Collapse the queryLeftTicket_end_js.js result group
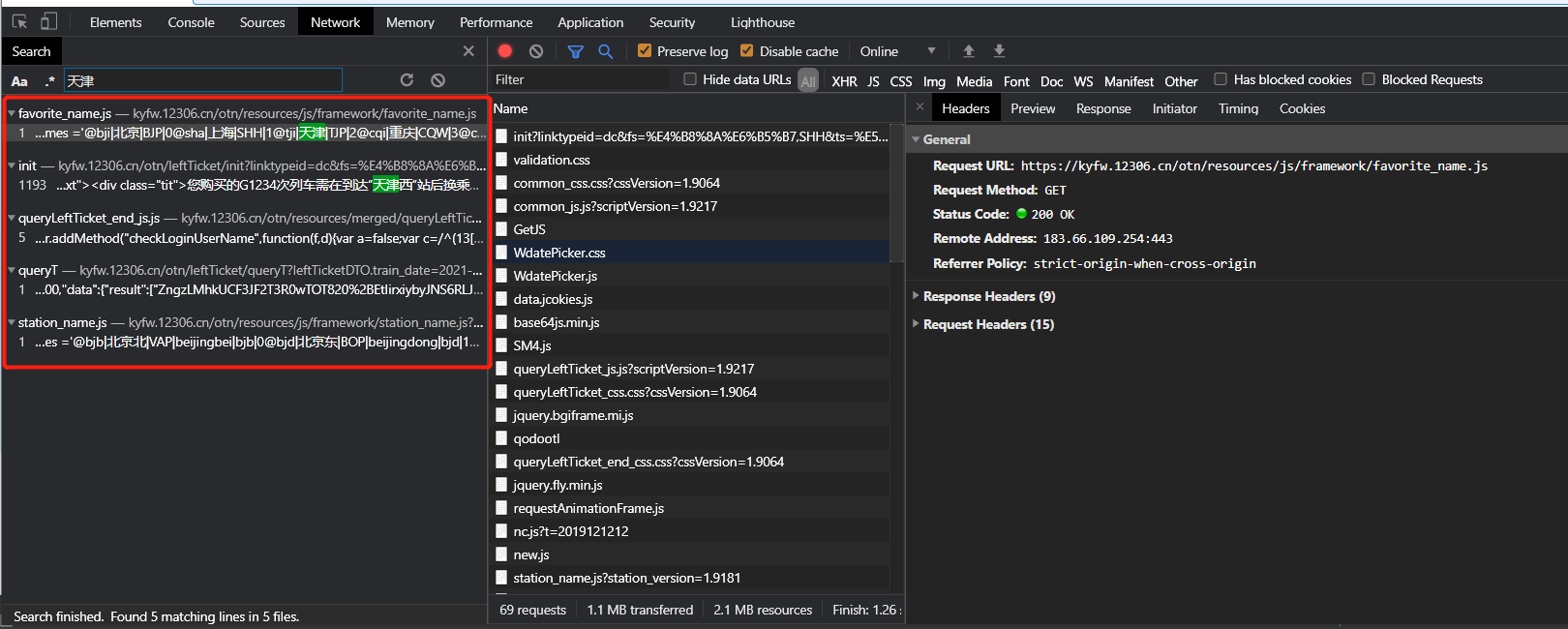The image size is (1568, 629). (x=12, y=218)
